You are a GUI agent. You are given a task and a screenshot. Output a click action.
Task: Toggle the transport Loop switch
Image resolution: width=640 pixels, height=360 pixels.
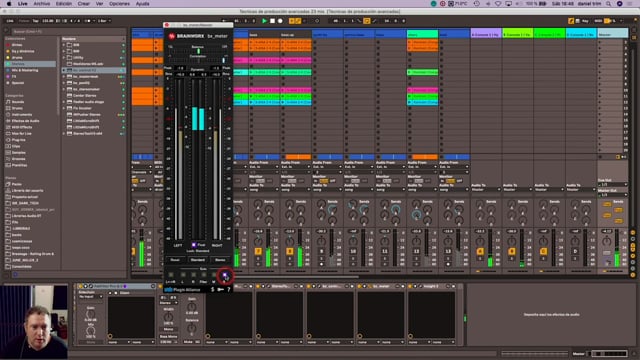[367, 21]
